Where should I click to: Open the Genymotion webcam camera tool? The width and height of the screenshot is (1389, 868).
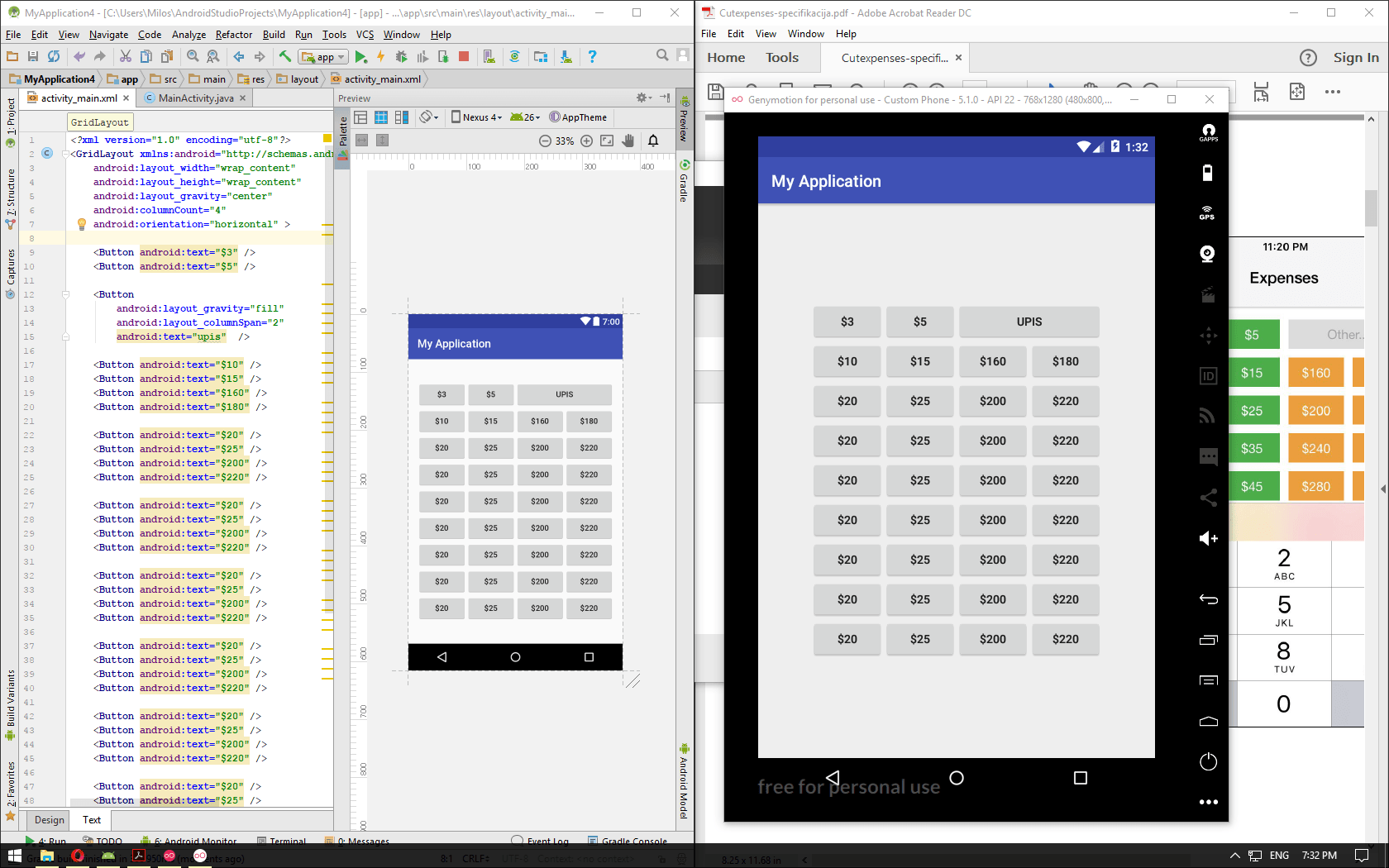tap(1207, 254)
